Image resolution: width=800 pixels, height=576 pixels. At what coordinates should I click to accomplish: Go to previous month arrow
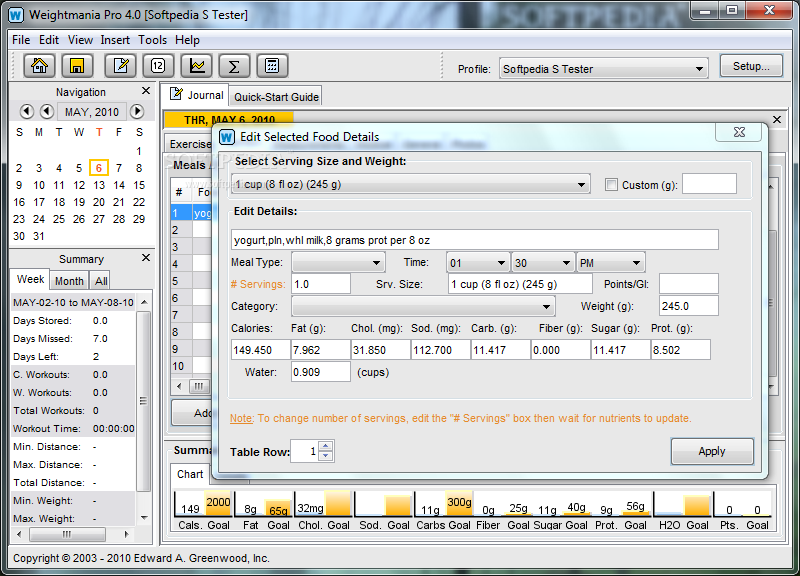click(47, 111)
